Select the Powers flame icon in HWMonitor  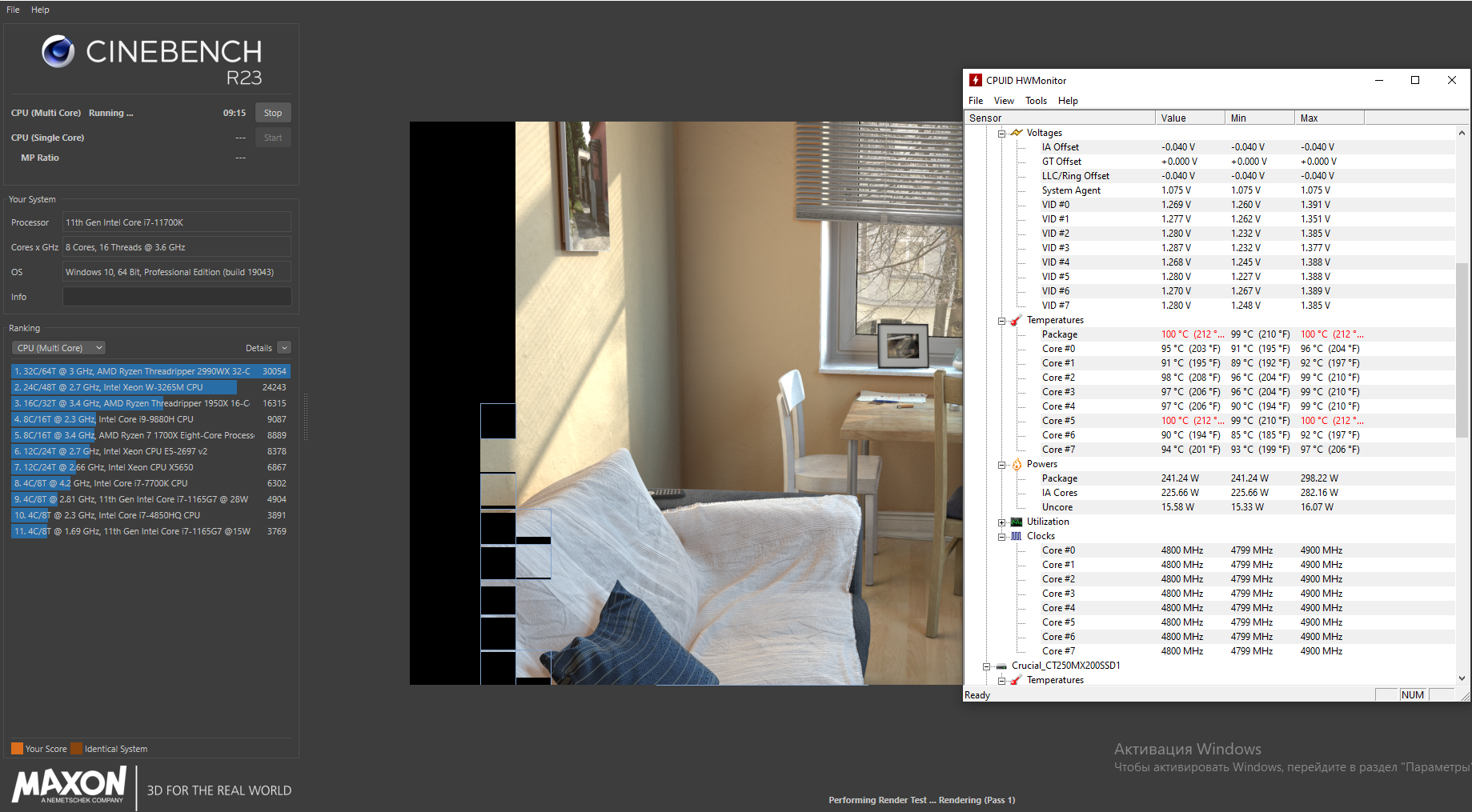[x=1017, y=464]
